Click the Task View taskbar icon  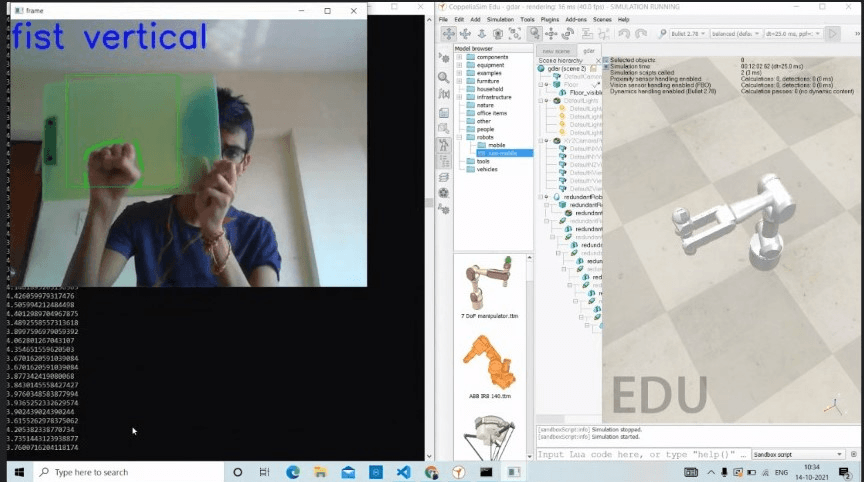coord(264,472)
